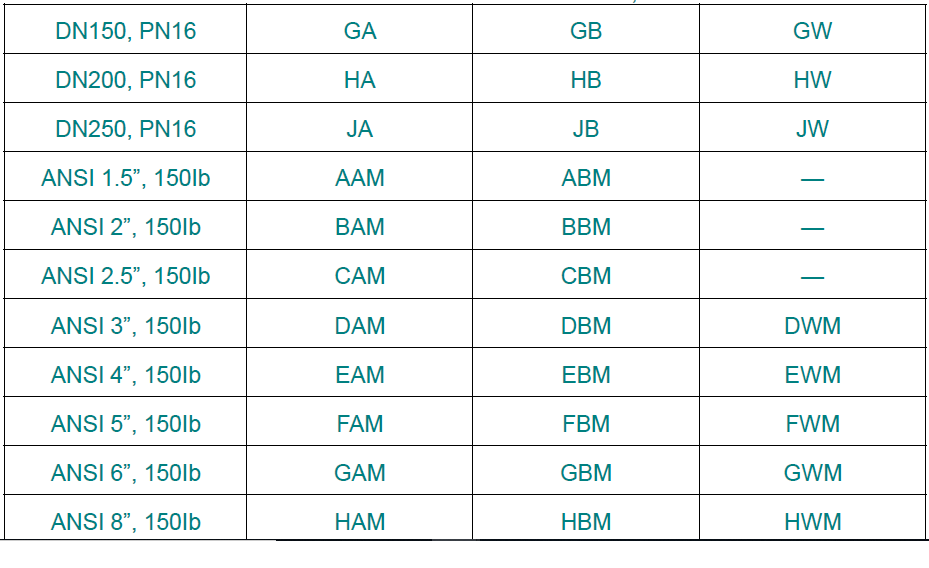Click the HB code cell
929x568 pixels.
[x=586, y=80]
